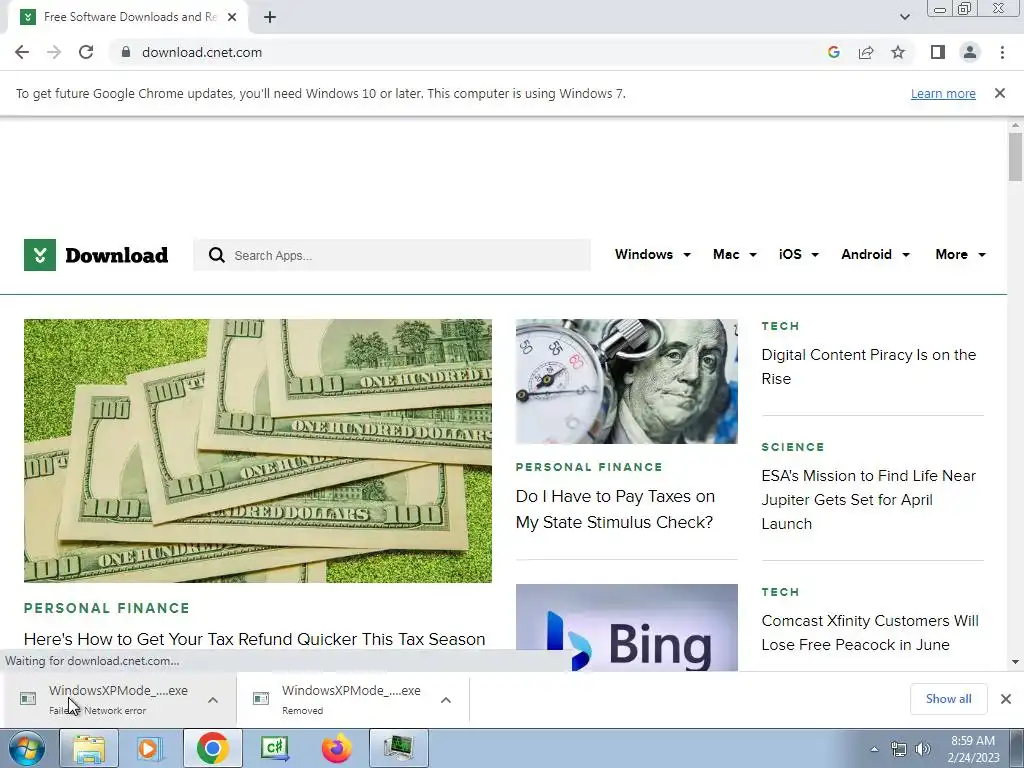Open the monitor app taskbar icon
This screenshot has height=768, width=1024.
(x=398, y=748)
